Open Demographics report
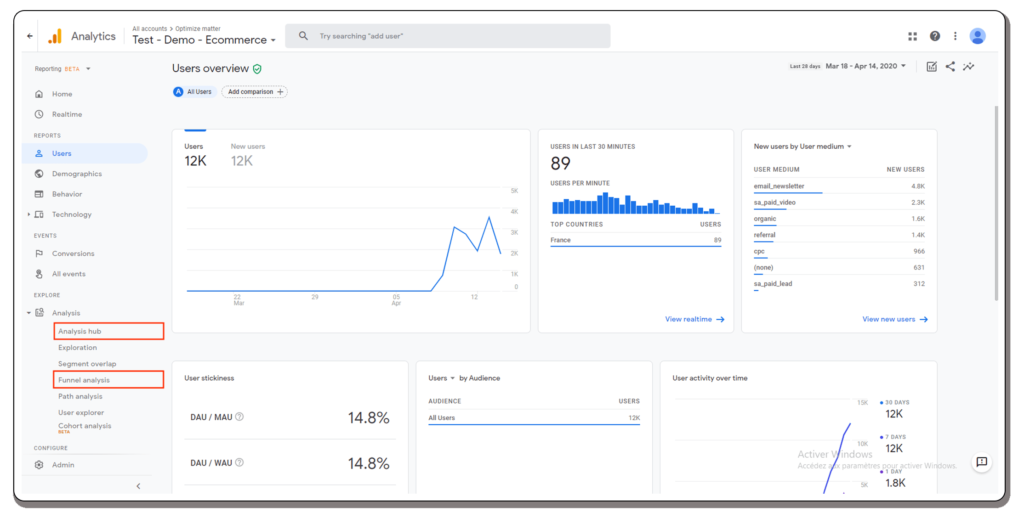 coord(77,174)
